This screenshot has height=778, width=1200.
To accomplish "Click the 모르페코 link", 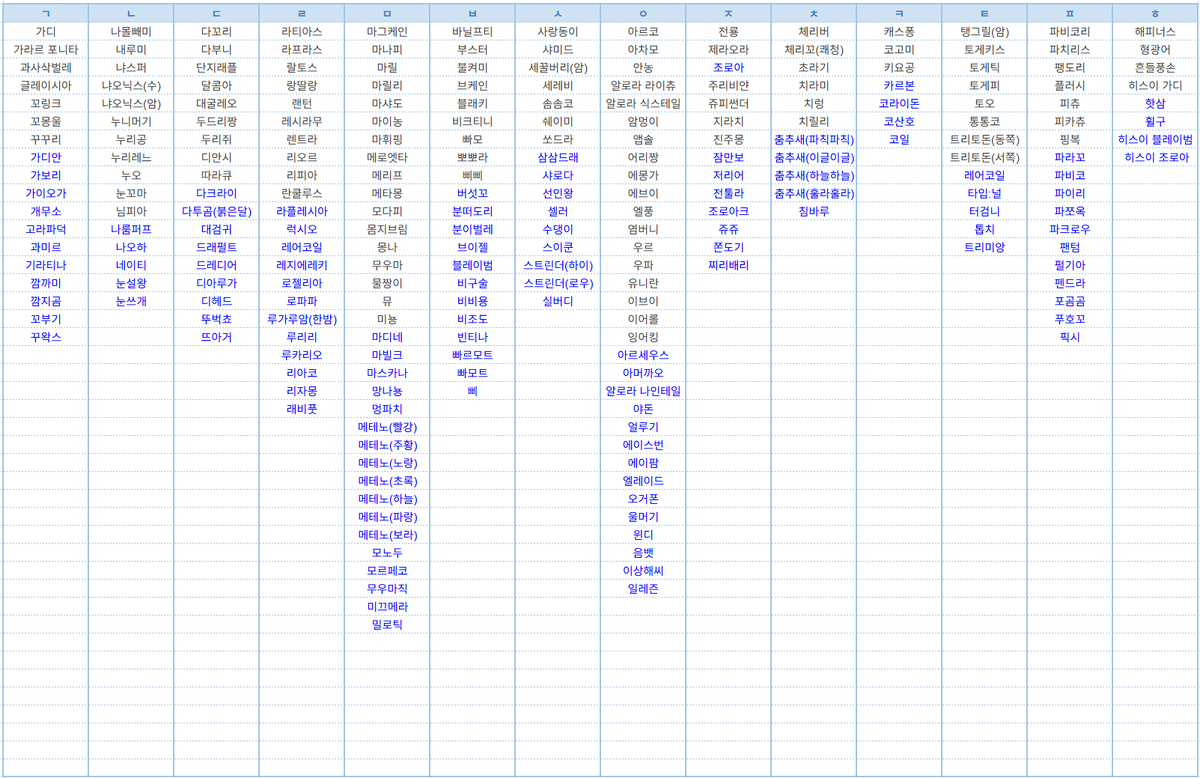I will coord(387,571).
